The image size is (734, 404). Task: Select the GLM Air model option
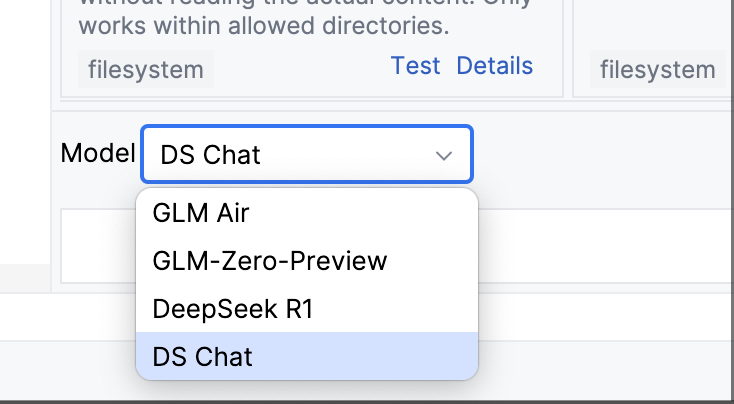(307, 213)
